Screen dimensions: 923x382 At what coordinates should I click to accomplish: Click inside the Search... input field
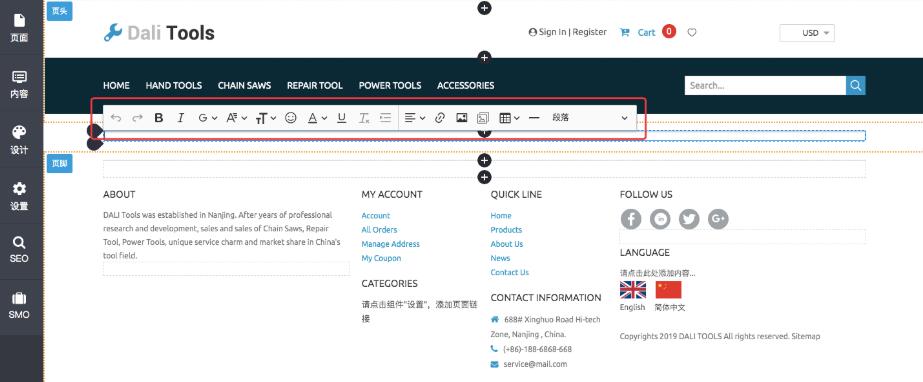765,85
